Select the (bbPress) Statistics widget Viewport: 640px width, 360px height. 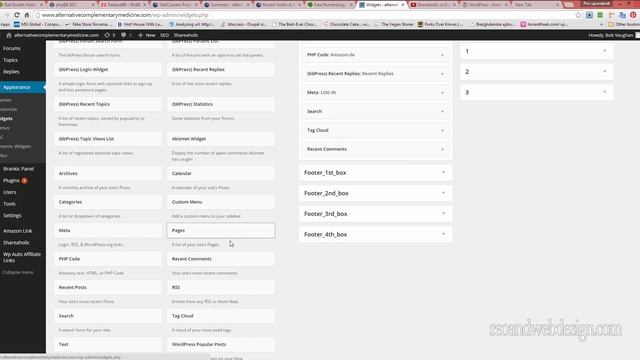(221, 104)
